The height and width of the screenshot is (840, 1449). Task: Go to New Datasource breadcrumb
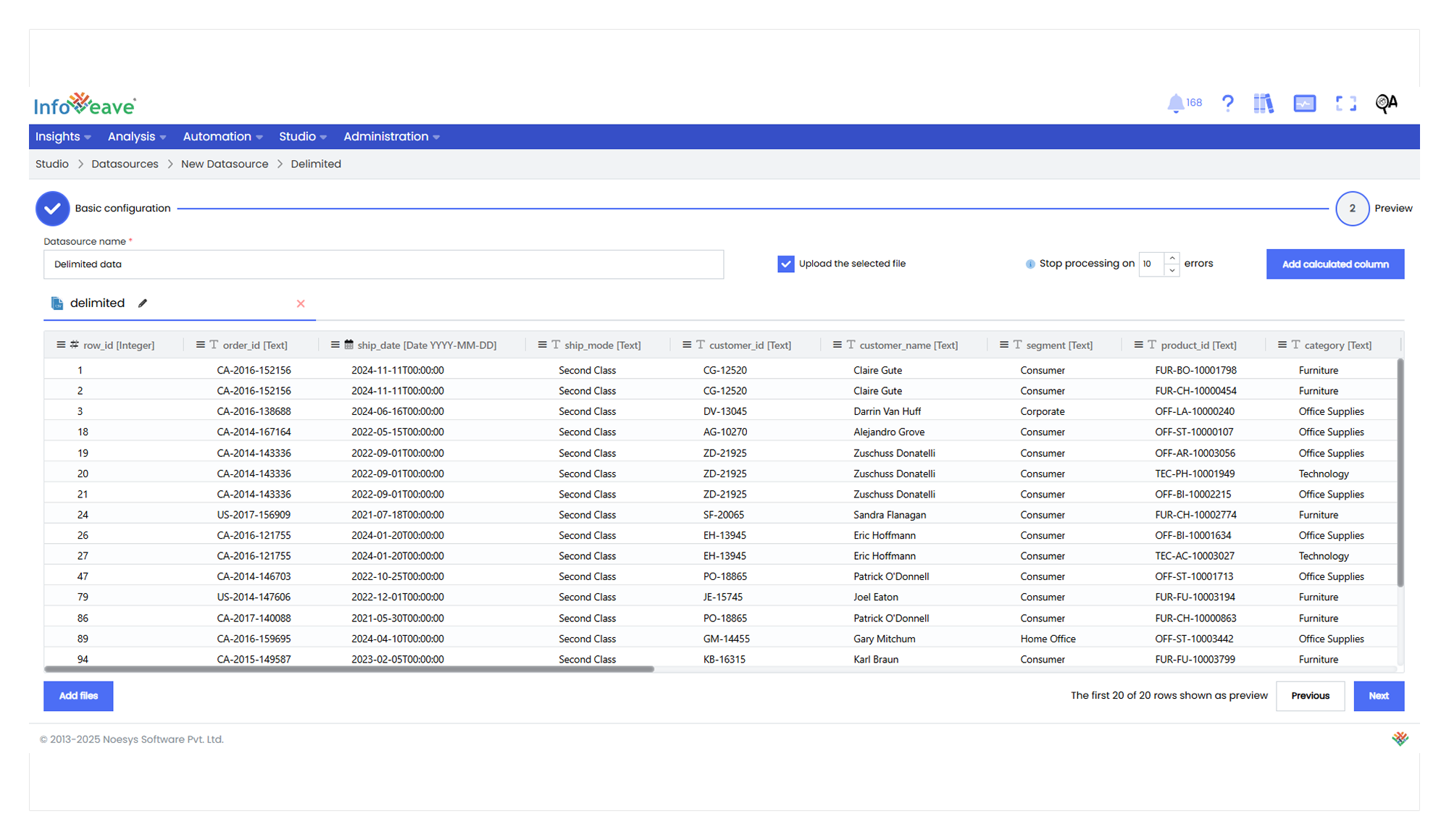pyautogui.click(x=225, y=164)
